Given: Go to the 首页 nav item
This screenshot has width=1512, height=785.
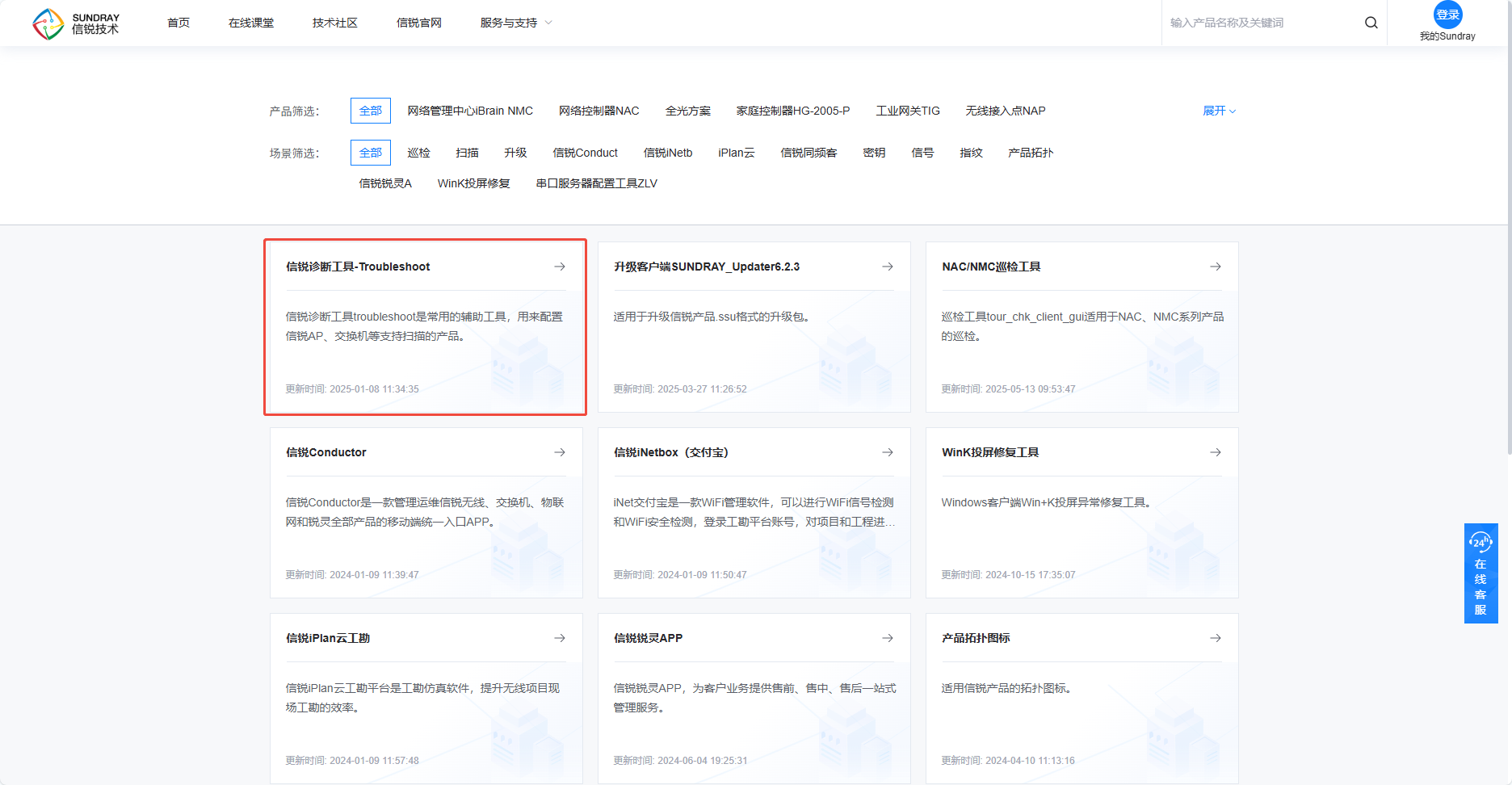Looking at the screenshot, I should (178, 23).
